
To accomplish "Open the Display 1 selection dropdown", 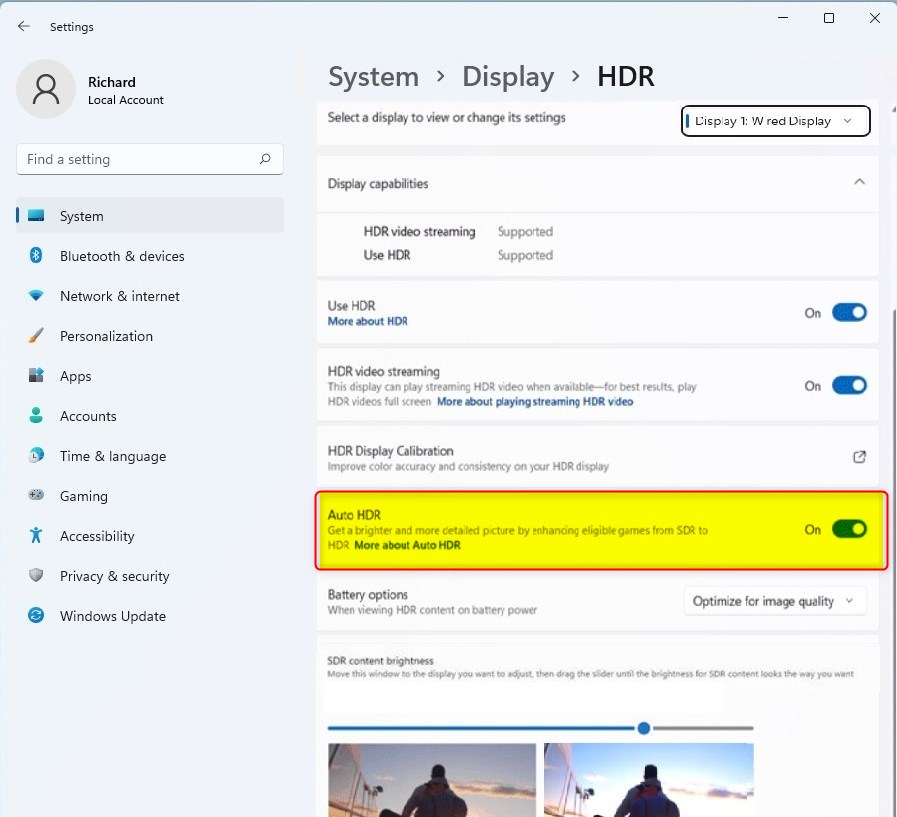I will point(776,121).
